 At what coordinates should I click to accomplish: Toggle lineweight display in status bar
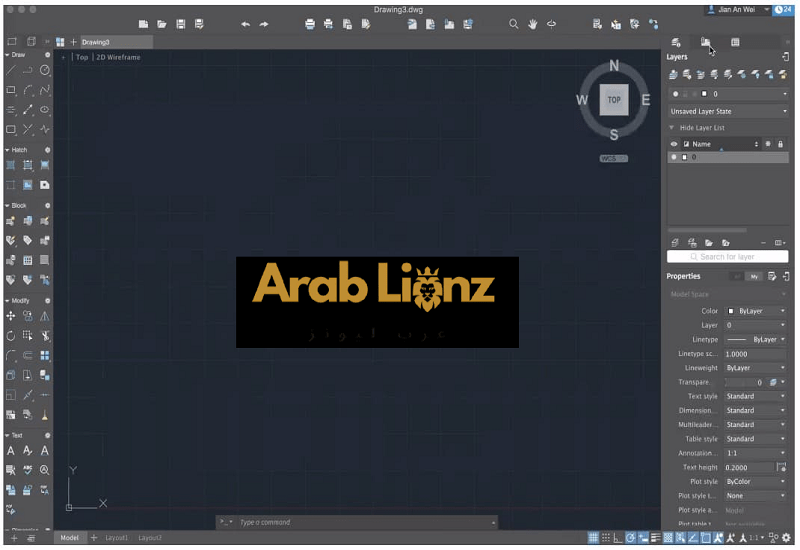(656, 537)
